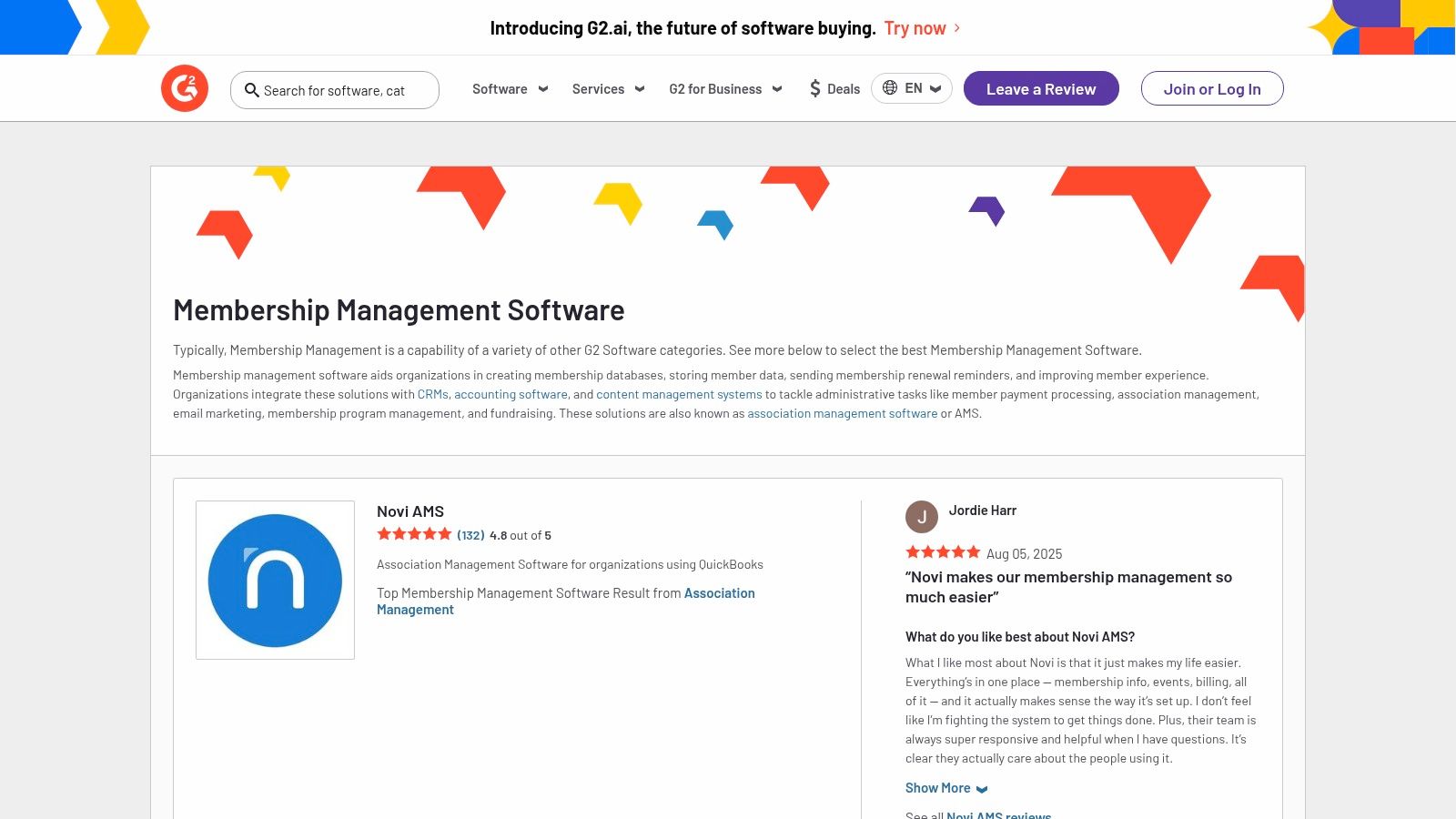Click the review's five-star rating
The width and height of the screenshot is (1456, 819).
point(943,552)
